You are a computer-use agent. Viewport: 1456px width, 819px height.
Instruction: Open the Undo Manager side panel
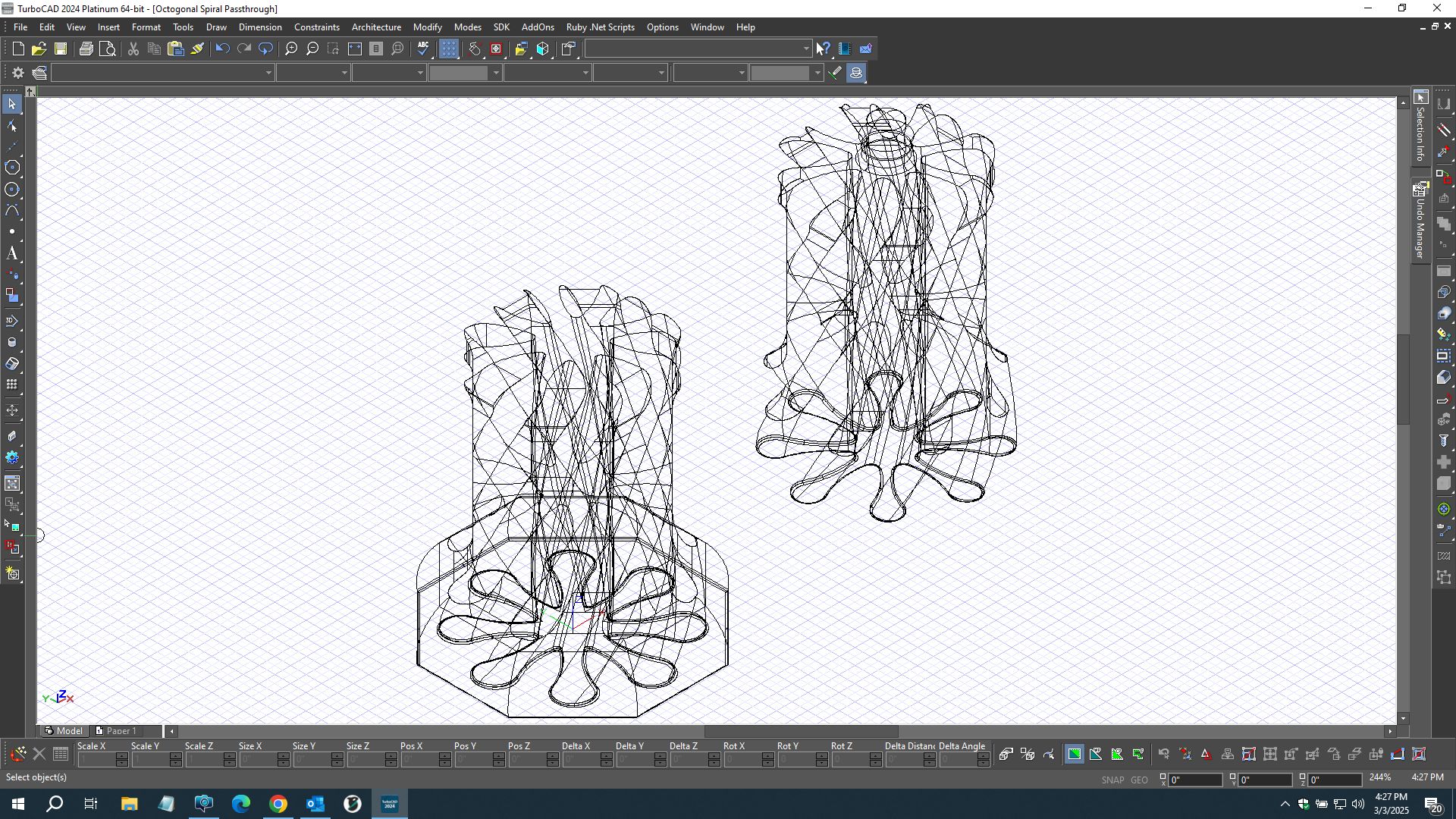(1420, 221)
